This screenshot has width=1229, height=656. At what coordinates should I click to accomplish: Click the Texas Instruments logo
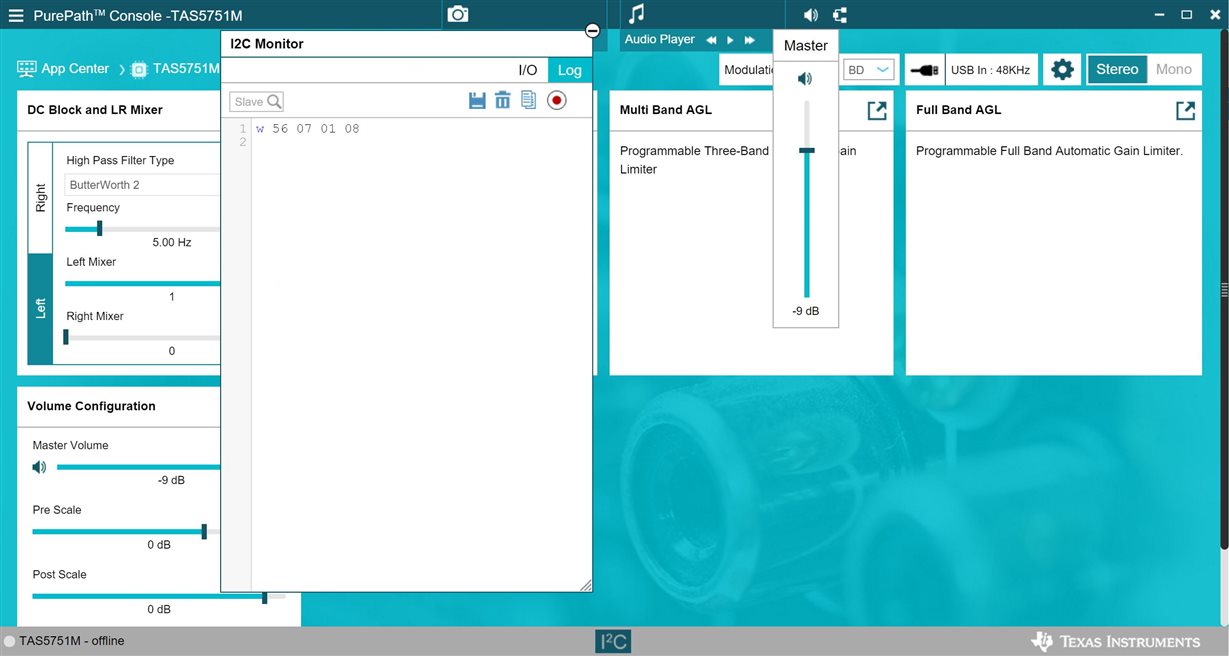(1116, 641)
